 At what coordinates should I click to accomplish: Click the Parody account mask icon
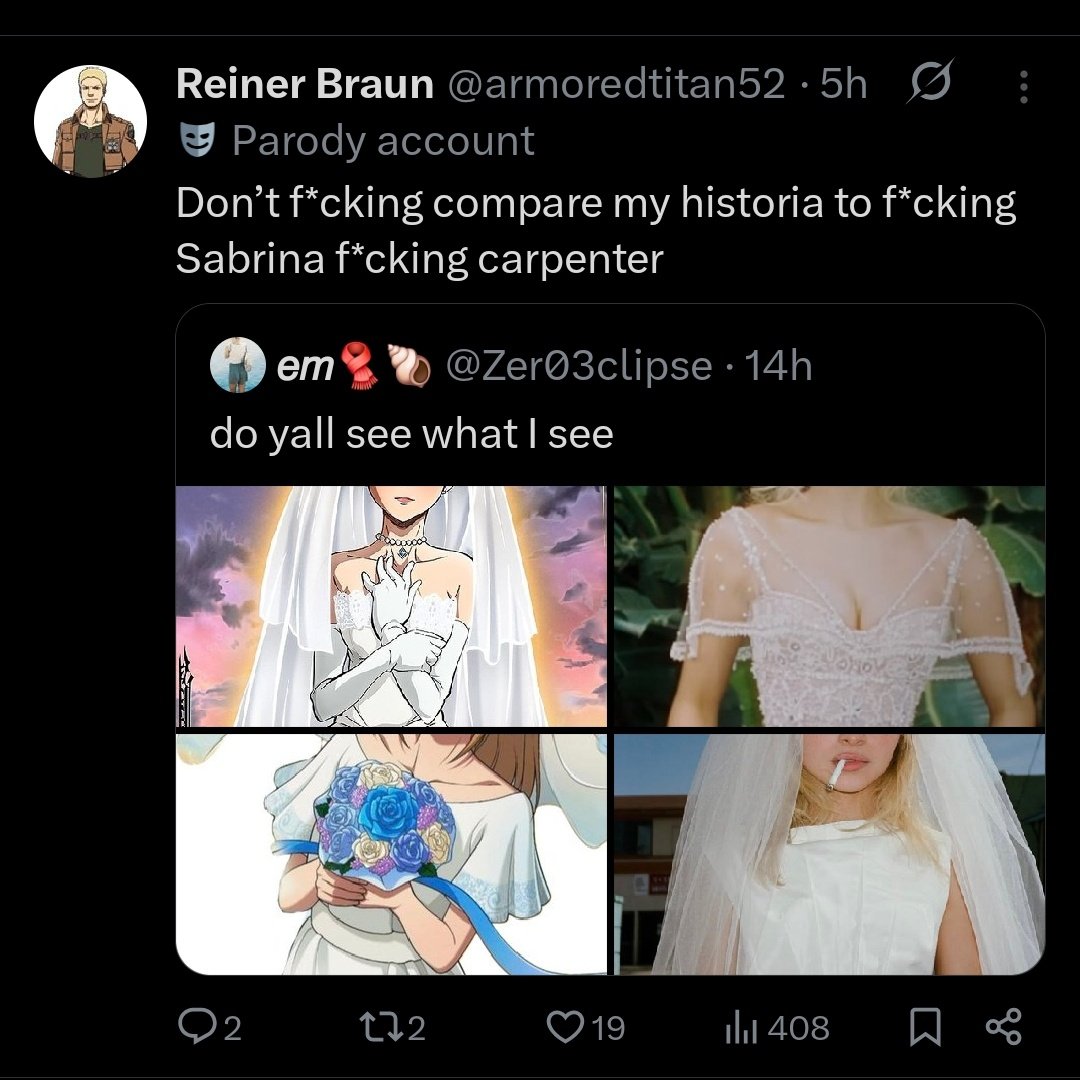[x=197, y=140]
